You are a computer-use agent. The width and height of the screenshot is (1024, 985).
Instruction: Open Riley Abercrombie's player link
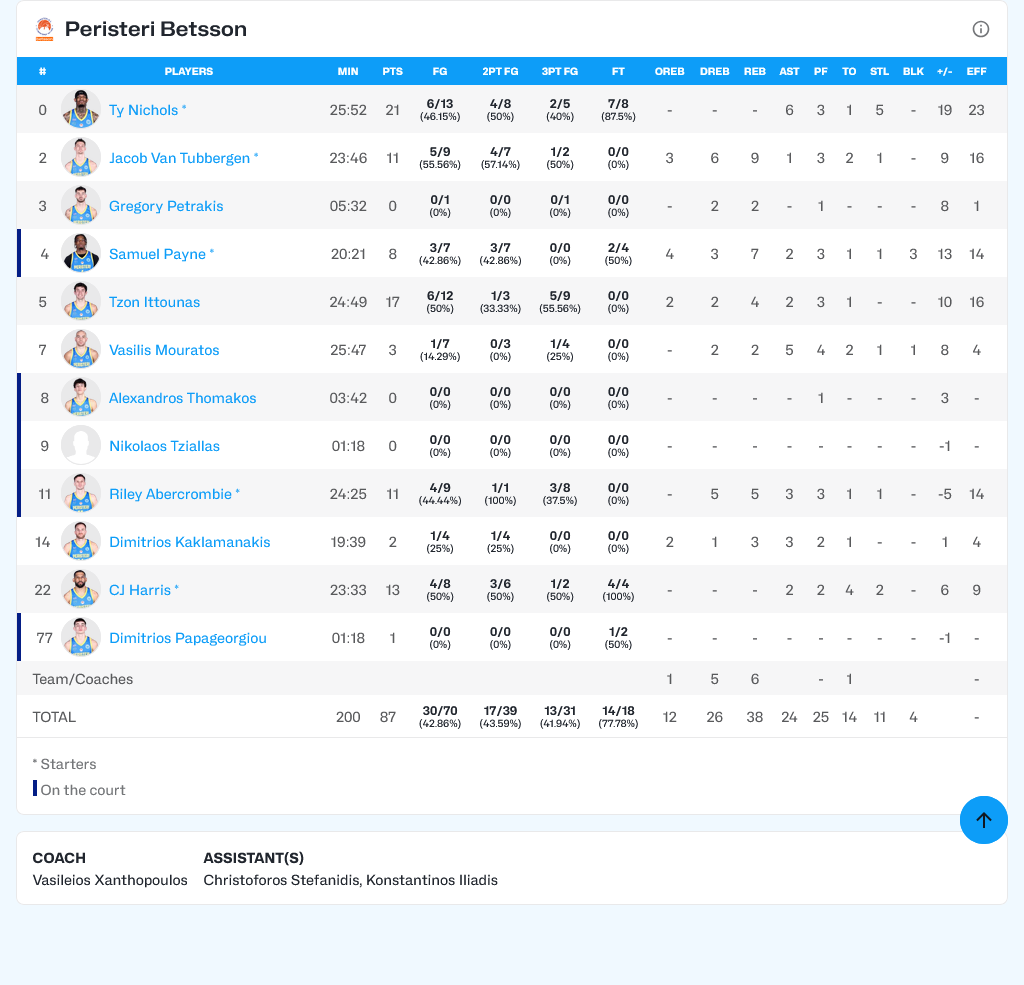(170, 494)
